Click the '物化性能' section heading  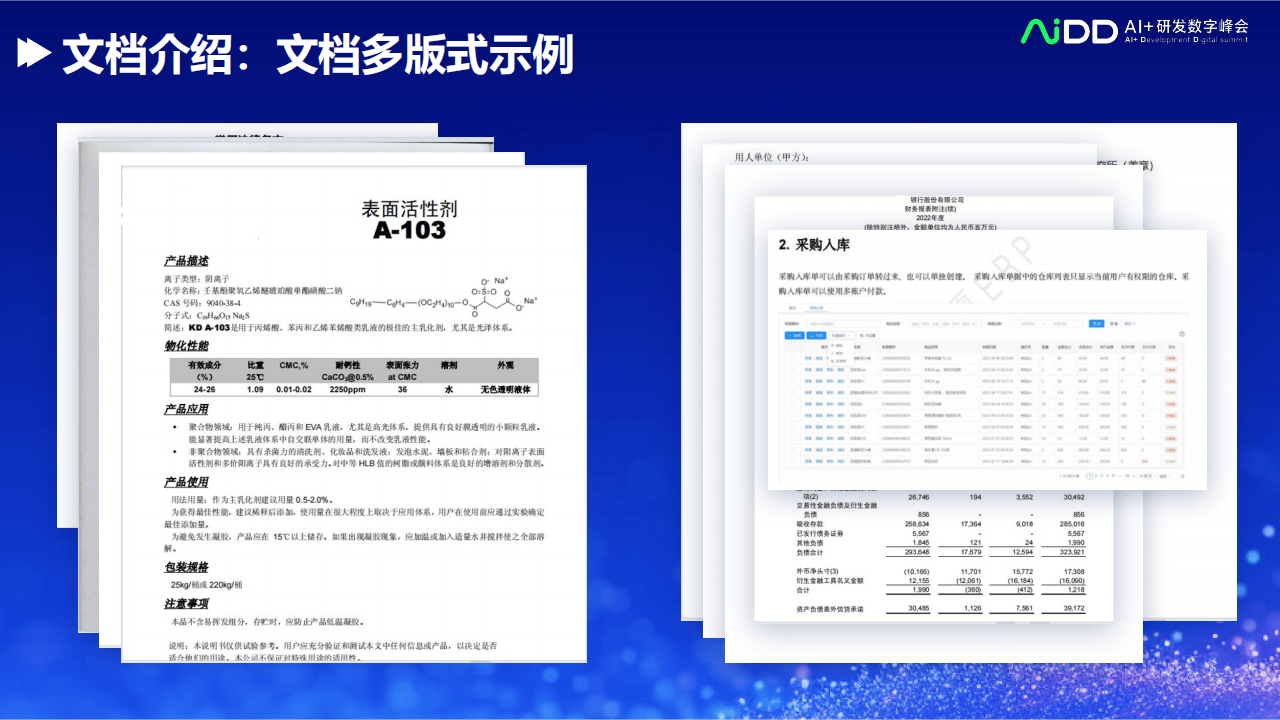[186, 346]
